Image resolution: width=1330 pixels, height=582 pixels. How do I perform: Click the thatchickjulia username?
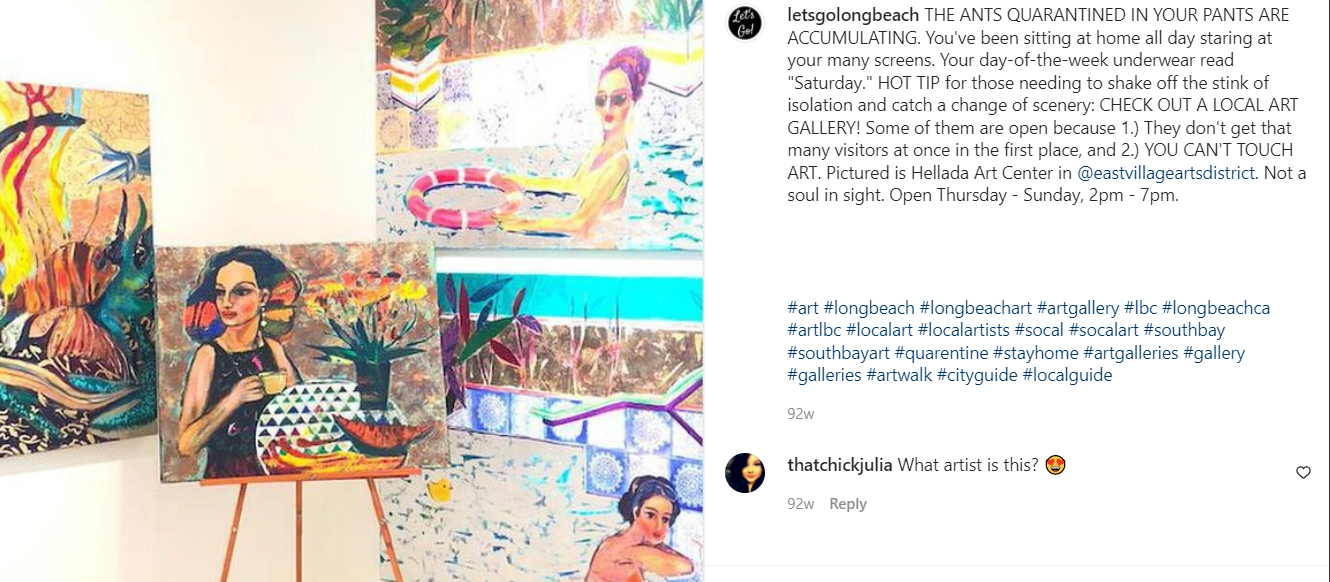coord(840,465)
